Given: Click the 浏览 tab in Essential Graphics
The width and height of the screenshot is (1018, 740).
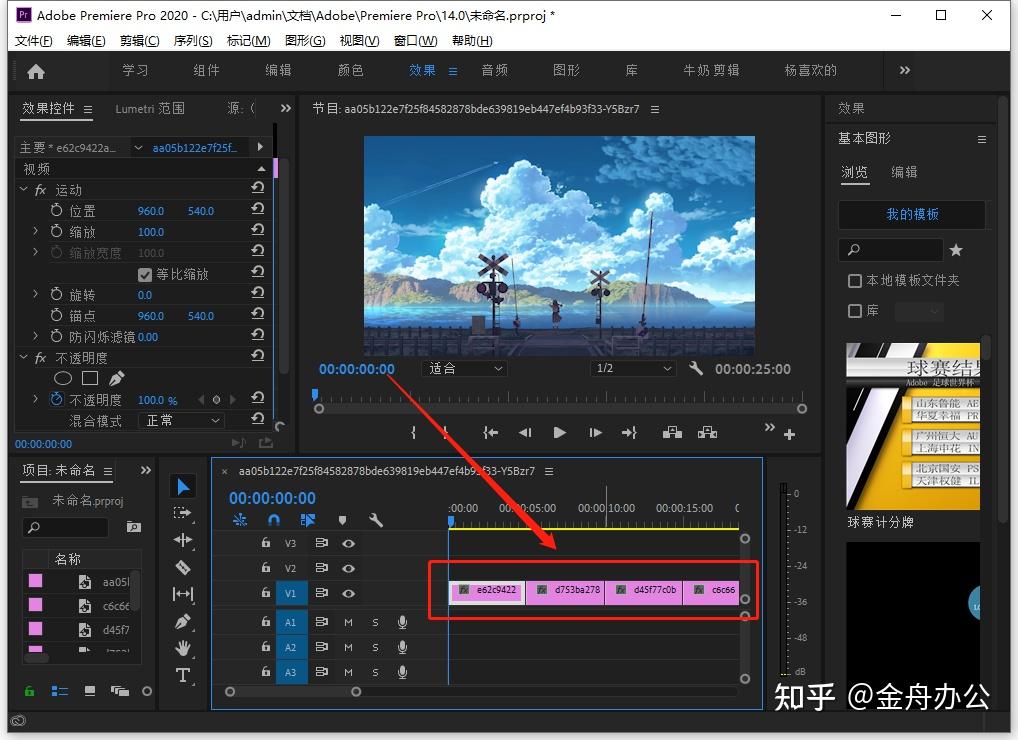Looking at the screenshot, I should [x=854, y=172].
